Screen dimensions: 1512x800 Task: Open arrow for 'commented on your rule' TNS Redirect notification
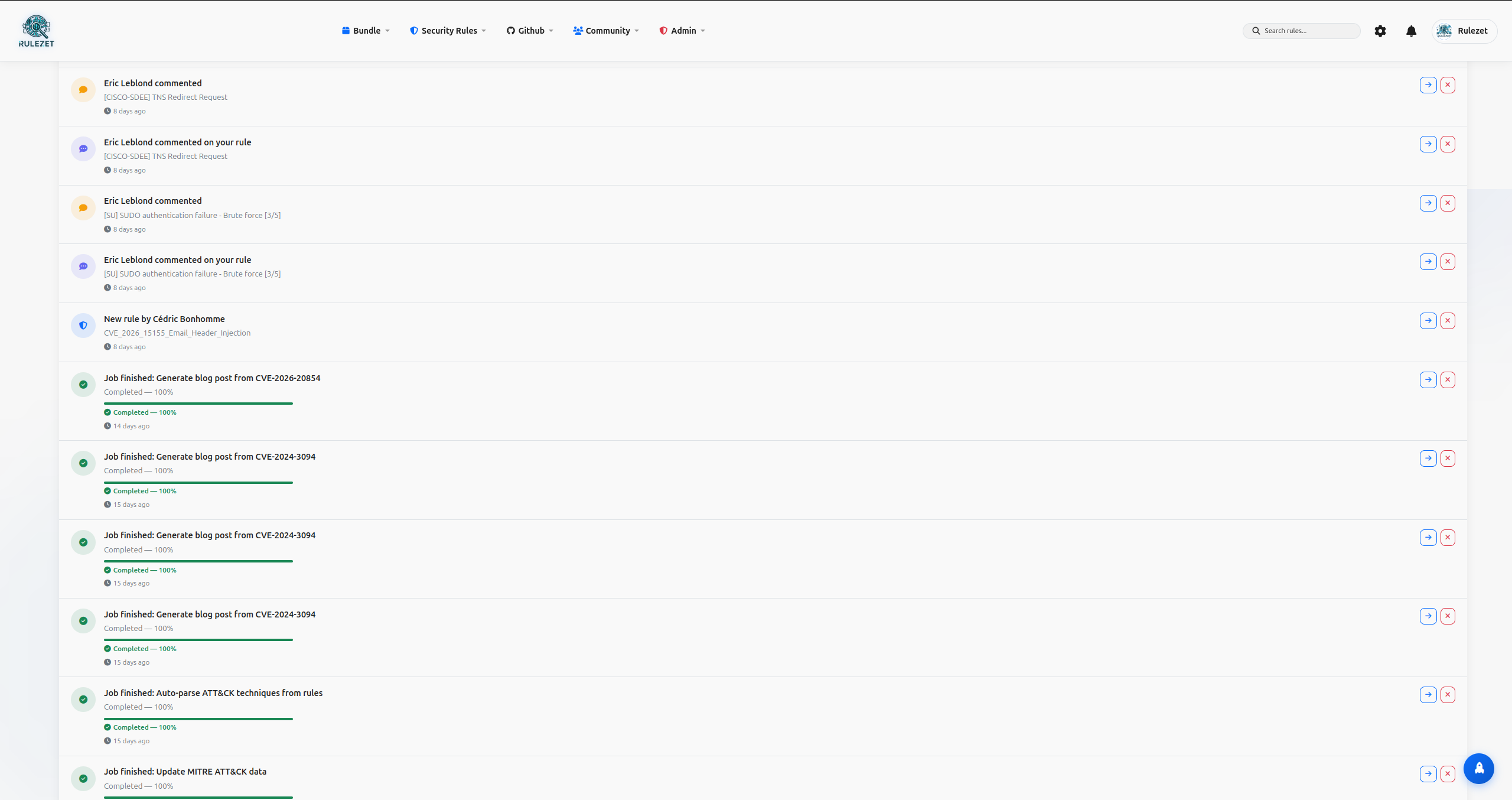[x=1428, y=144]
